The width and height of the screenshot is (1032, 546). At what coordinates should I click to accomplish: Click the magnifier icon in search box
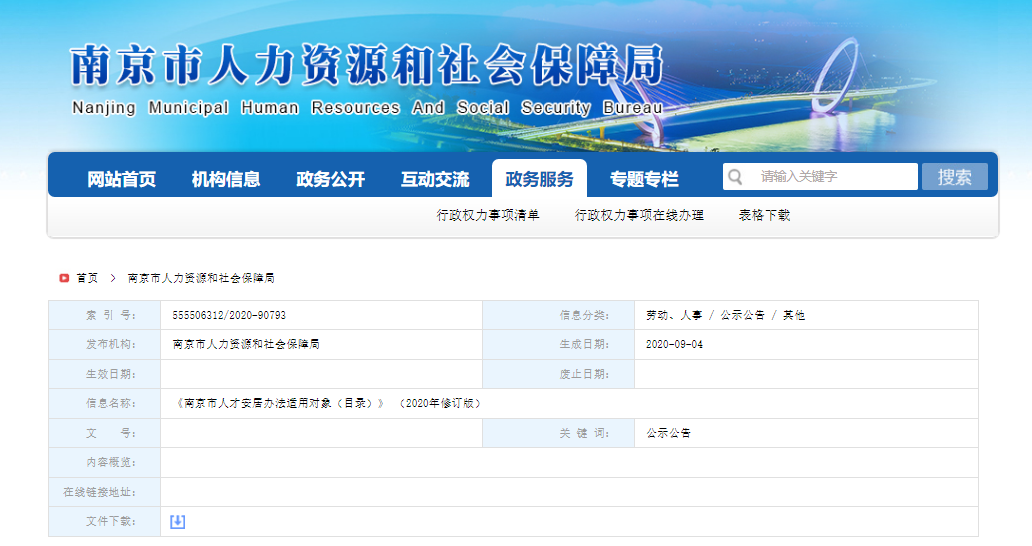coord(736,176)
